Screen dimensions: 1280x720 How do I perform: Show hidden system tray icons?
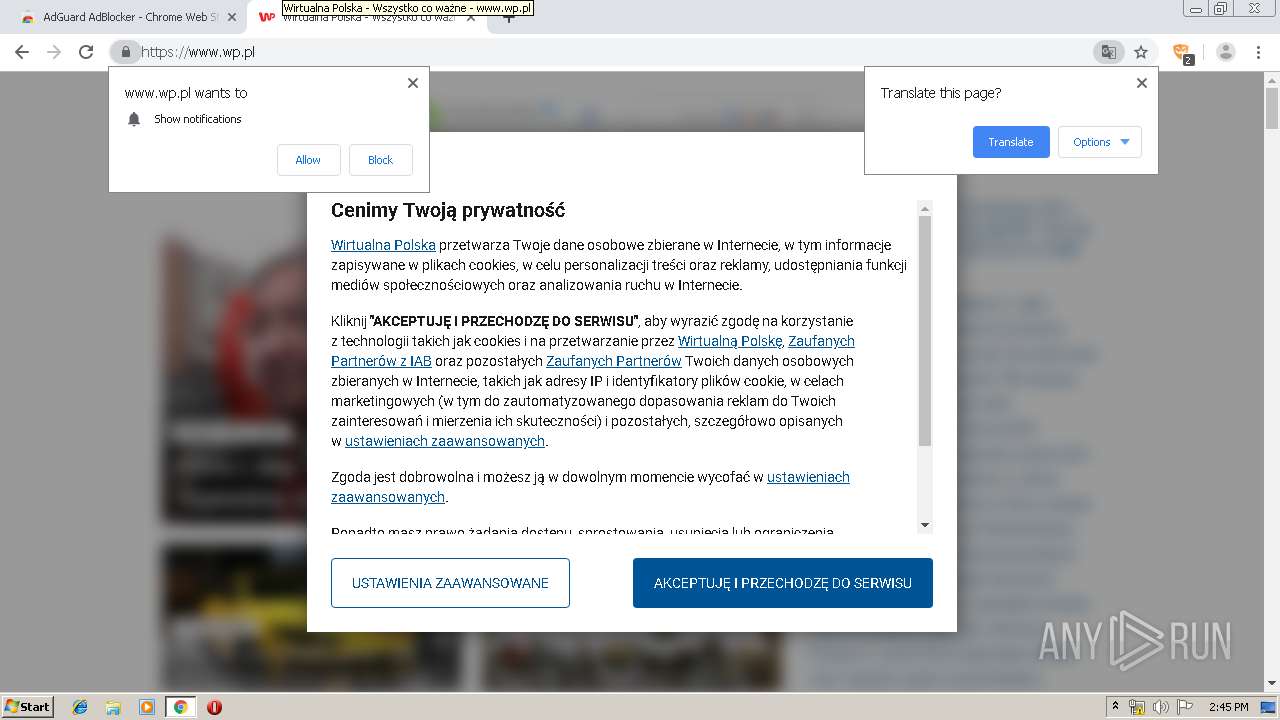click(x=1116, y=707)
